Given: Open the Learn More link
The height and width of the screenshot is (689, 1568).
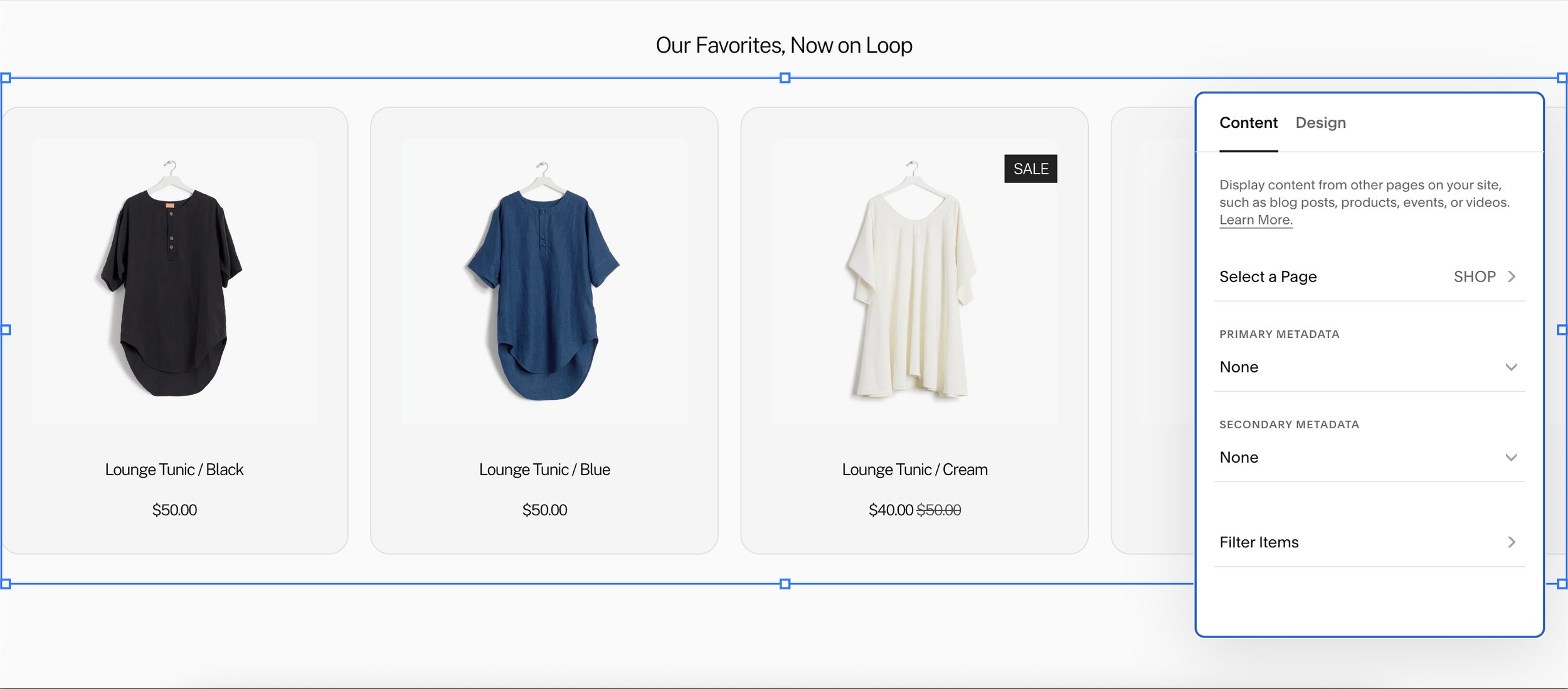Looking at the screenshot, I should (1255, 219).
